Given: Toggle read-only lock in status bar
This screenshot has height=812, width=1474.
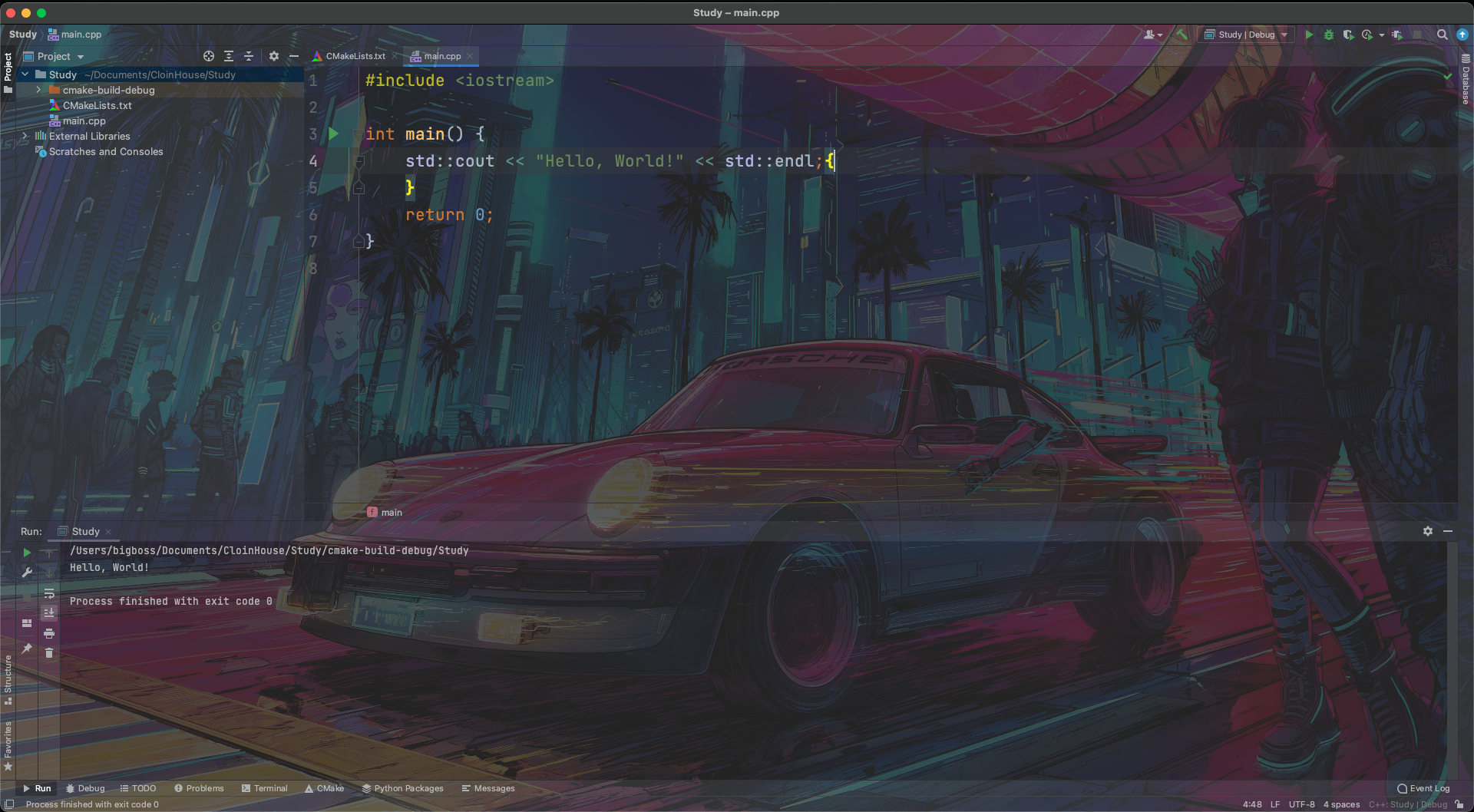Looking at the screenshot, I should (1459, 804).
